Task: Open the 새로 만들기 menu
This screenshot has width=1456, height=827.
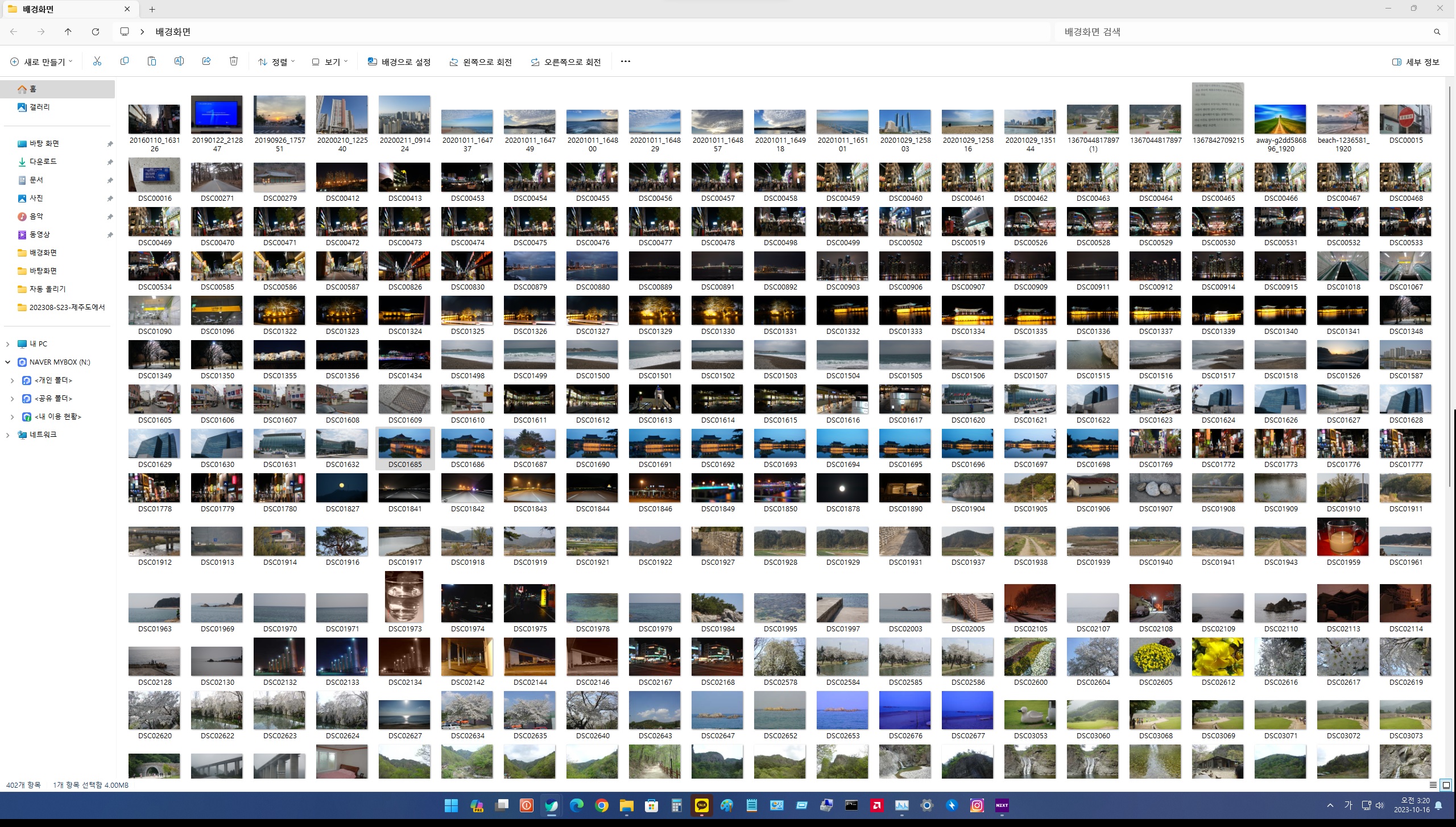Action: pos(42,62)
